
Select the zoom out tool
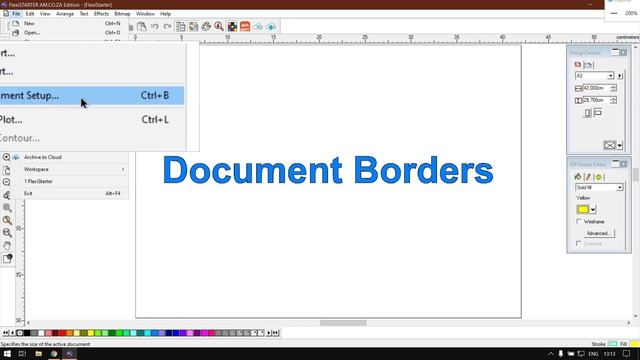pyautogui.click(x=7, y=182)
